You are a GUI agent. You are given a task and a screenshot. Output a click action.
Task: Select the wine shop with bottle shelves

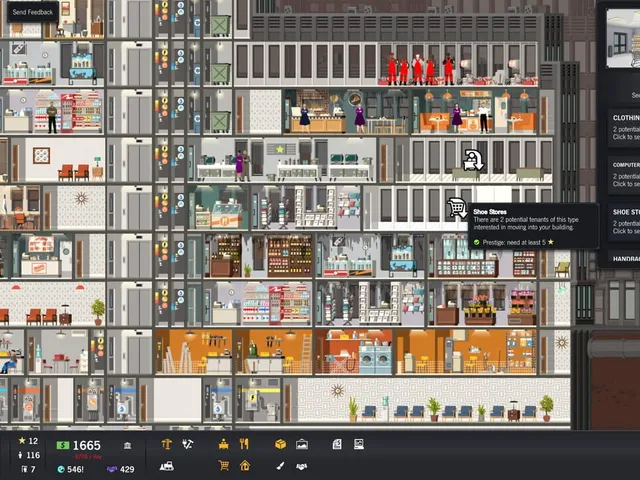pos(259,256)
